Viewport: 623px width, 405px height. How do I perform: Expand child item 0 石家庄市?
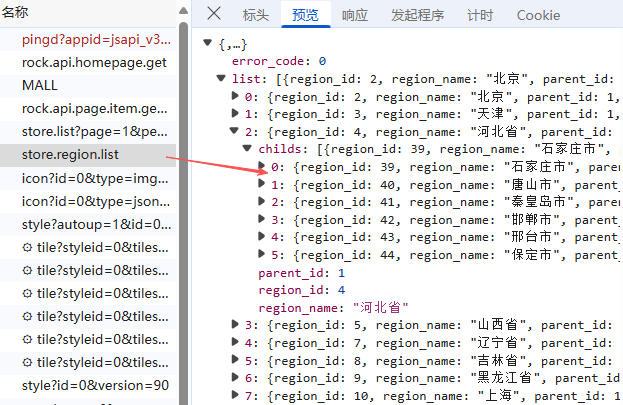261,165
